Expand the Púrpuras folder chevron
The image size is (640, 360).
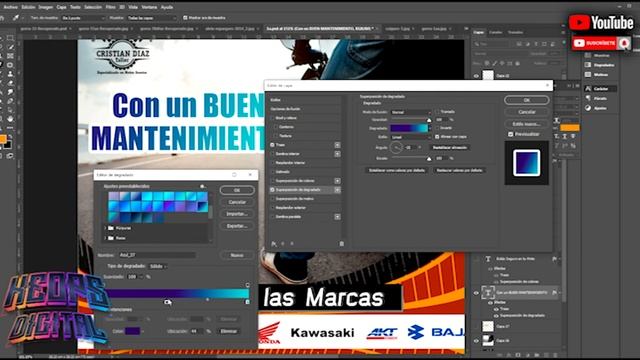point(105,228)
